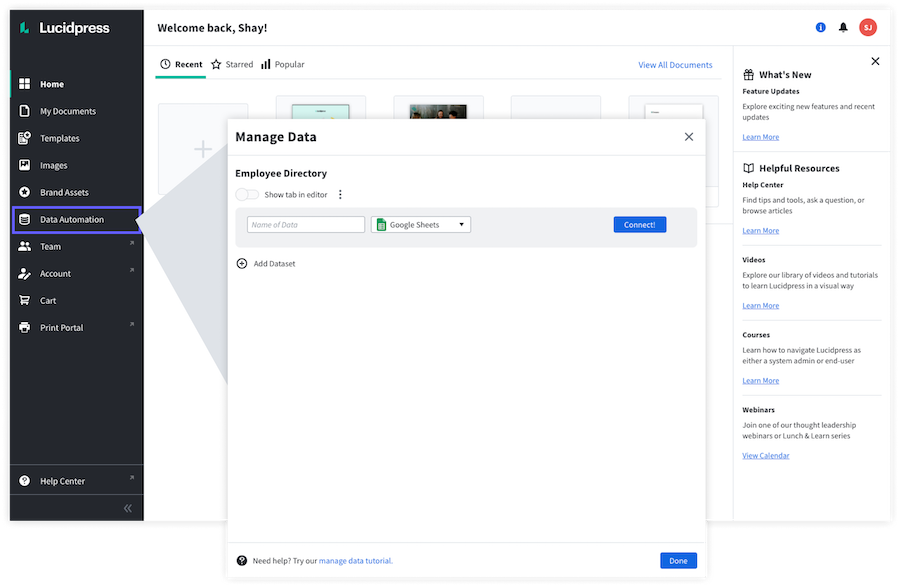Click the Help Center question icon
900x587 pixels.
[24, 481]
